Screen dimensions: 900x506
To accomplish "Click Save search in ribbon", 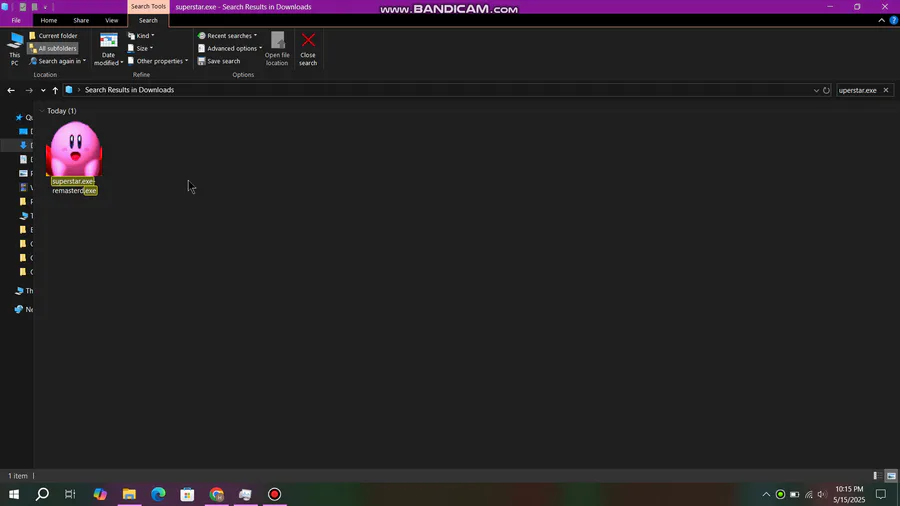I will (219, 61).
